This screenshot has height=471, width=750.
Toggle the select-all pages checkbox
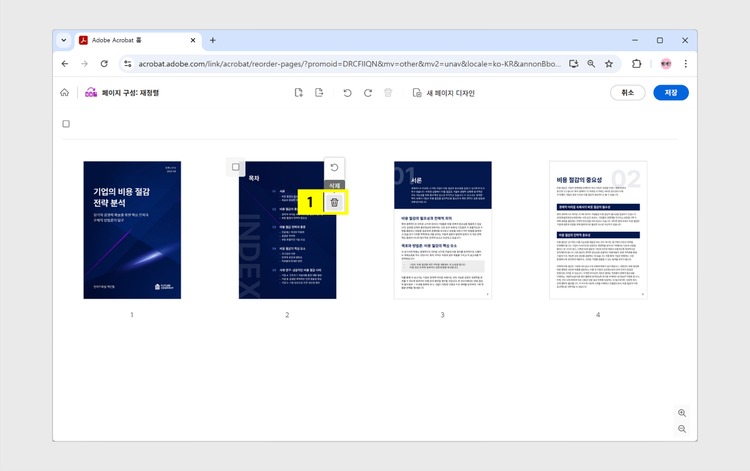[66, 124]
